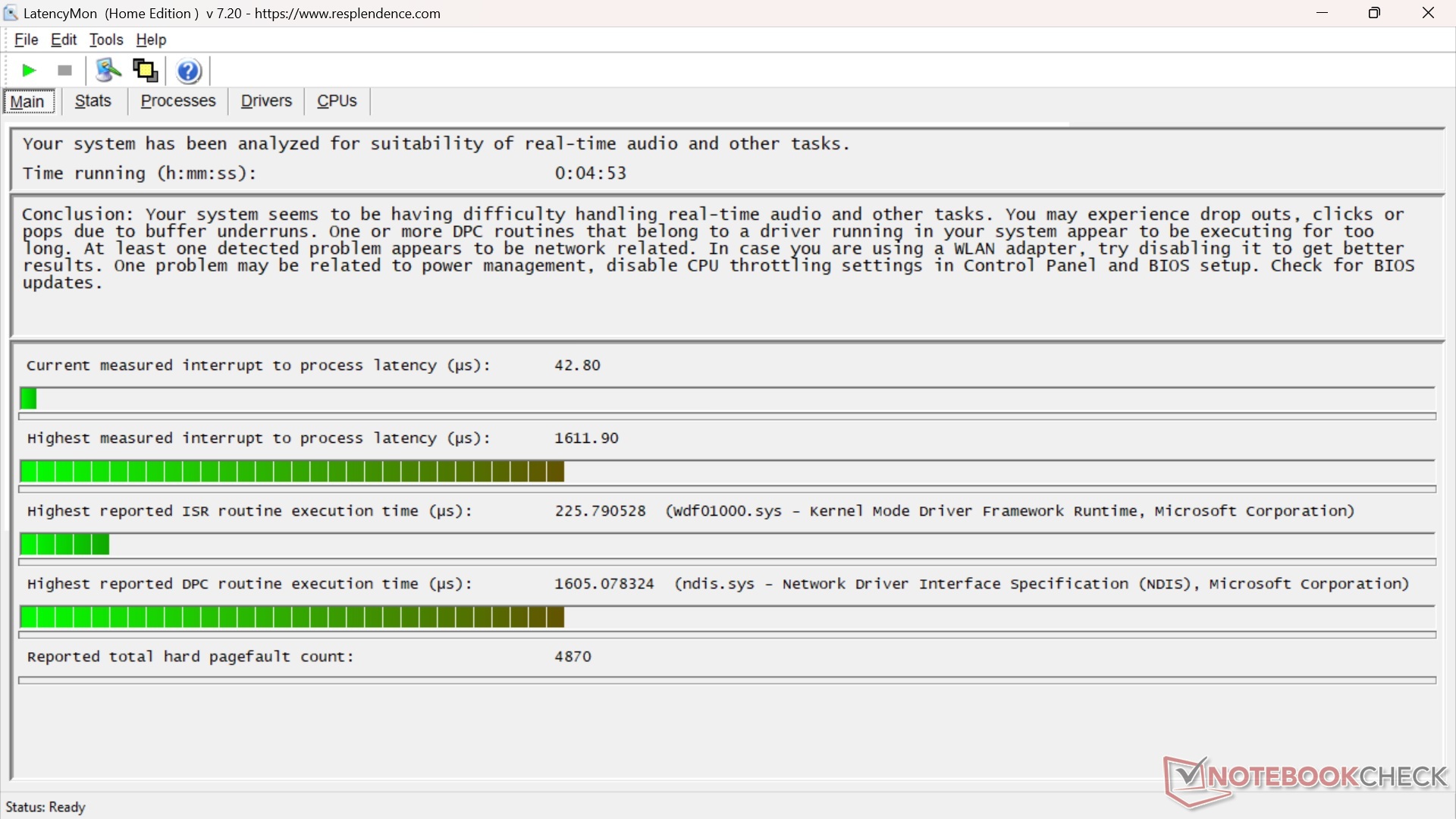Click the overlapping yellow windows toolbar icon
Image resolution: width=1456 pixels, height=819 pixels.
click(x=146, y=71)
